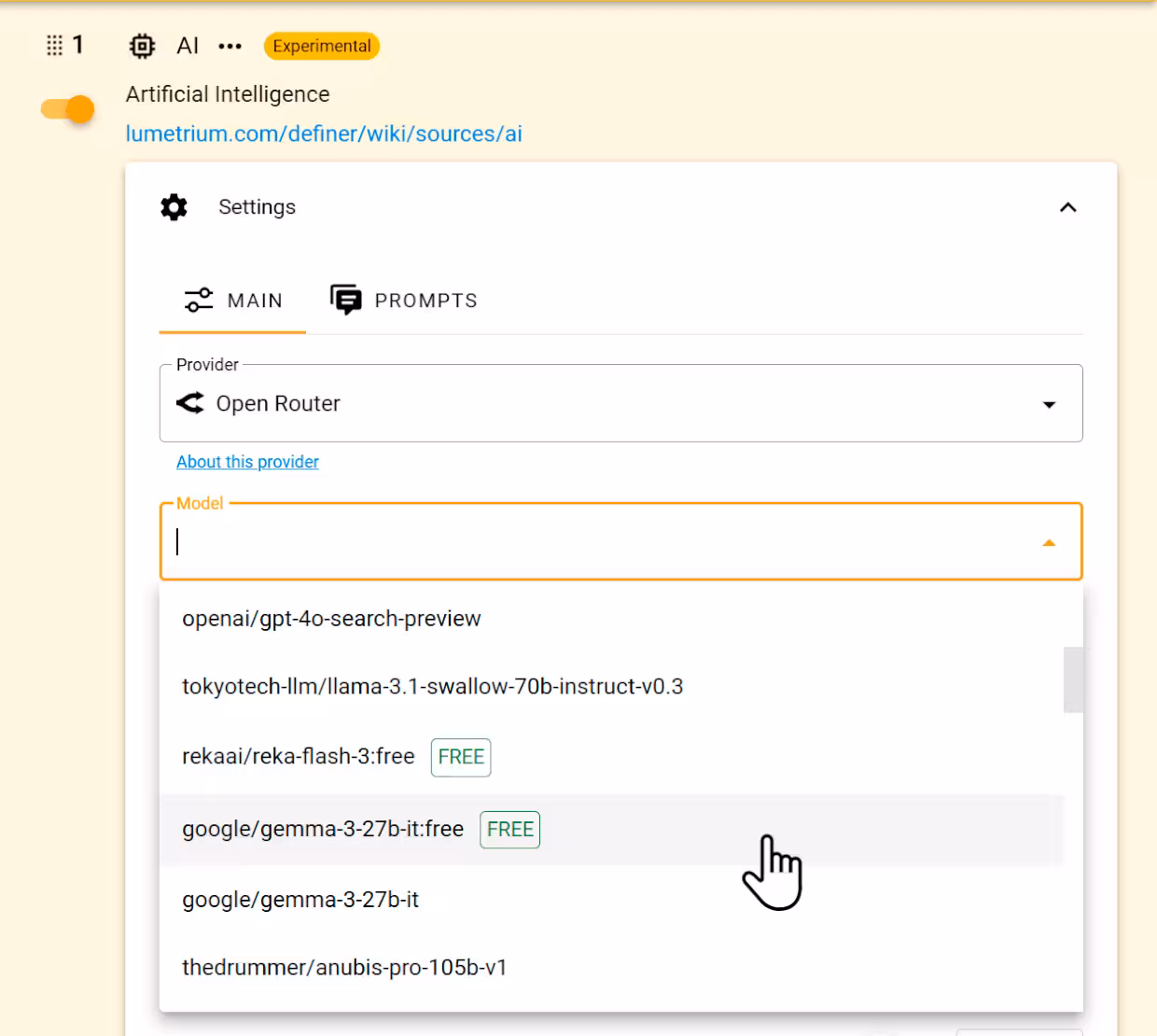The image size is (1157, 1036).
Task: Open the three-dots more options menu
Action: 230,46
